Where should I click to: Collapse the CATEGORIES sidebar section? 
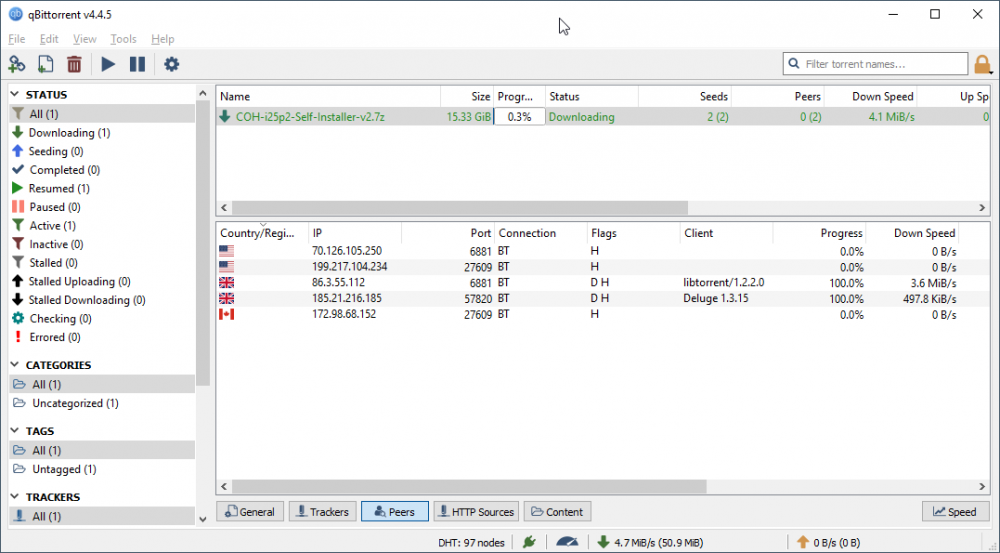point(16,365)
